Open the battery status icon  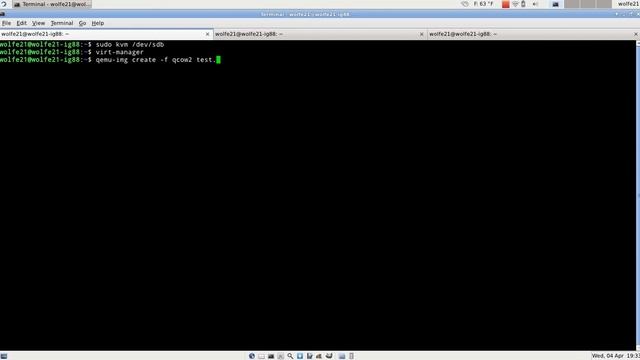523,4
